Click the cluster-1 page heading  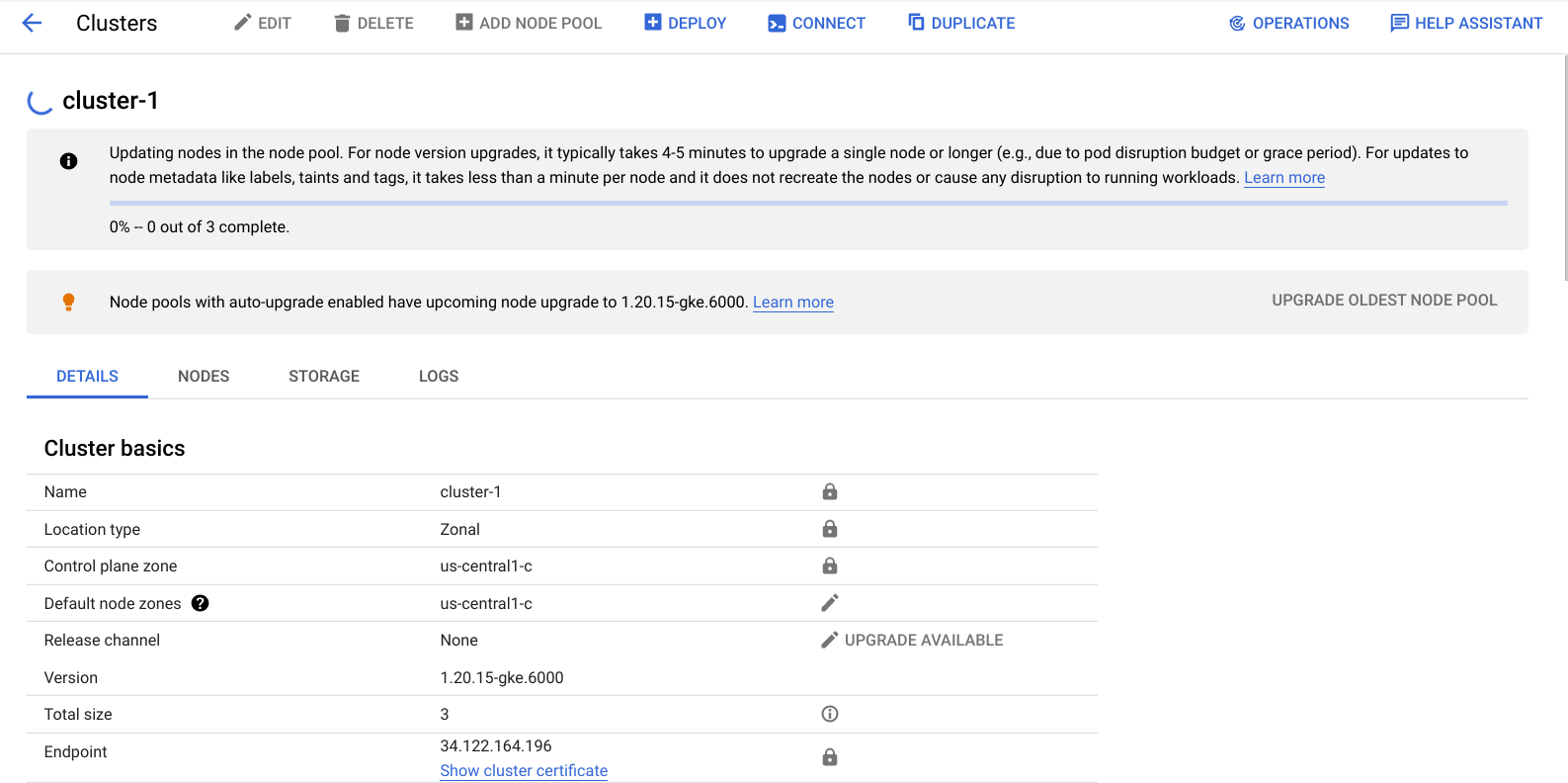(111, 101)
